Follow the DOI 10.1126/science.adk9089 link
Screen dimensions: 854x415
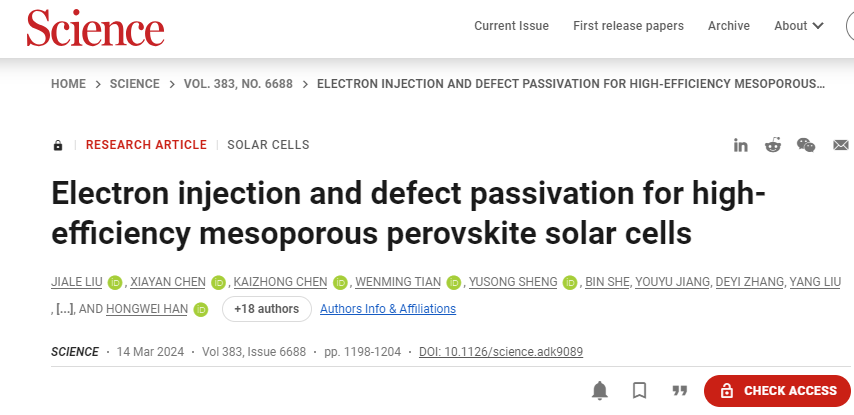click(501, 352)
